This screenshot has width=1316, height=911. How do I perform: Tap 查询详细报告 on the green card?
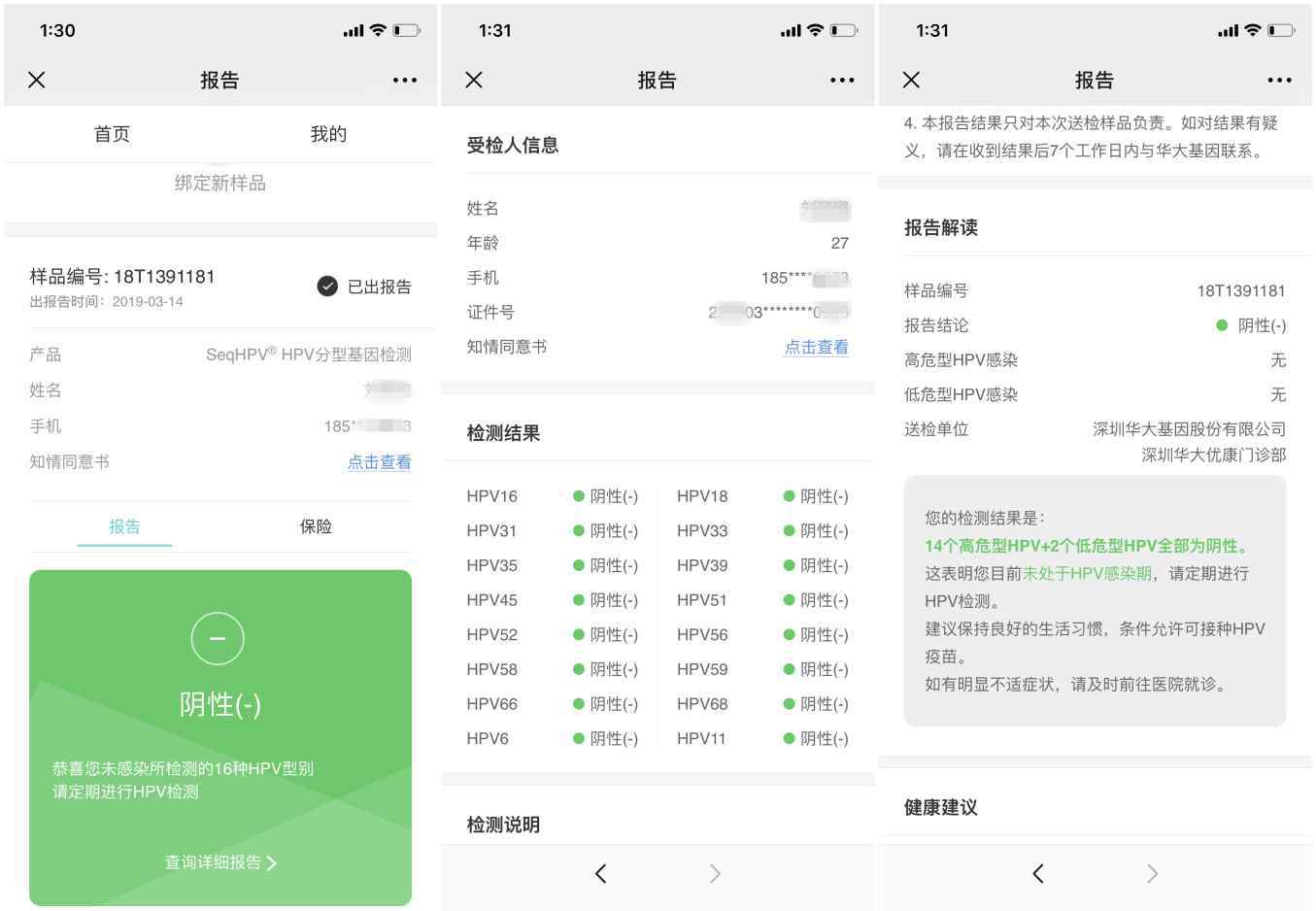coord(213,862)
